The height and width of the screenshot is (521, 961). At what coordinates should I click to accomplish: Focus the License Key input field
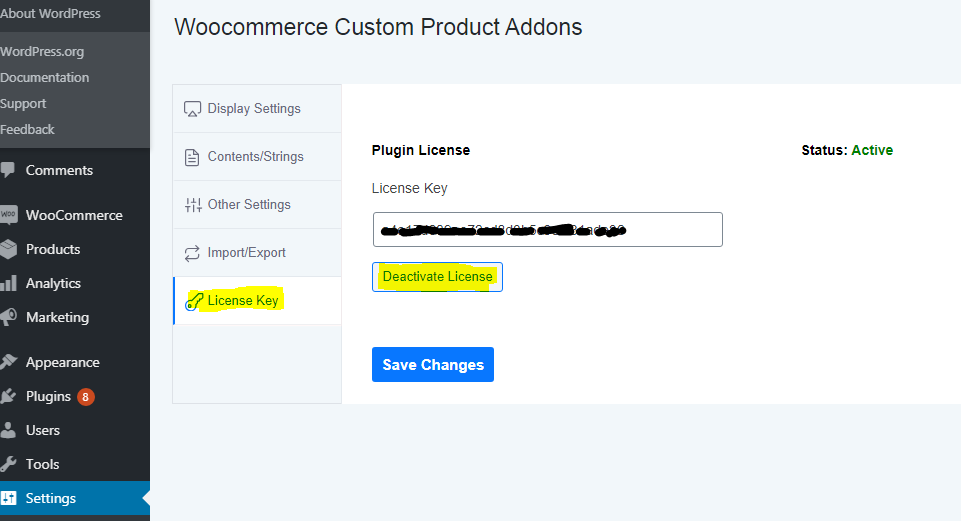(547, 229)
